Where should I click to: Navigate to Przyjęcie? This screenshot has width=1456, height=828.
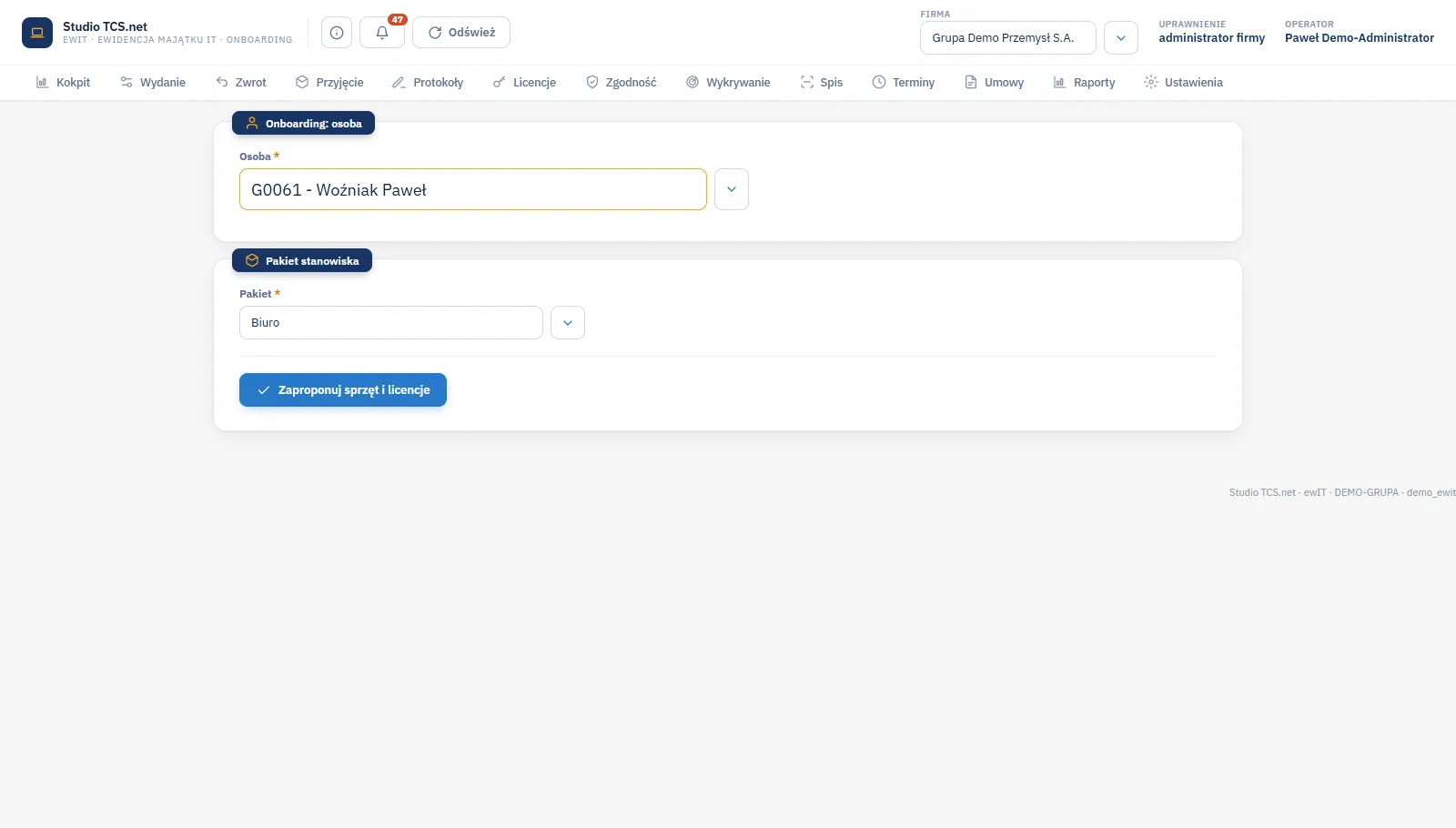tap(329, 82)
